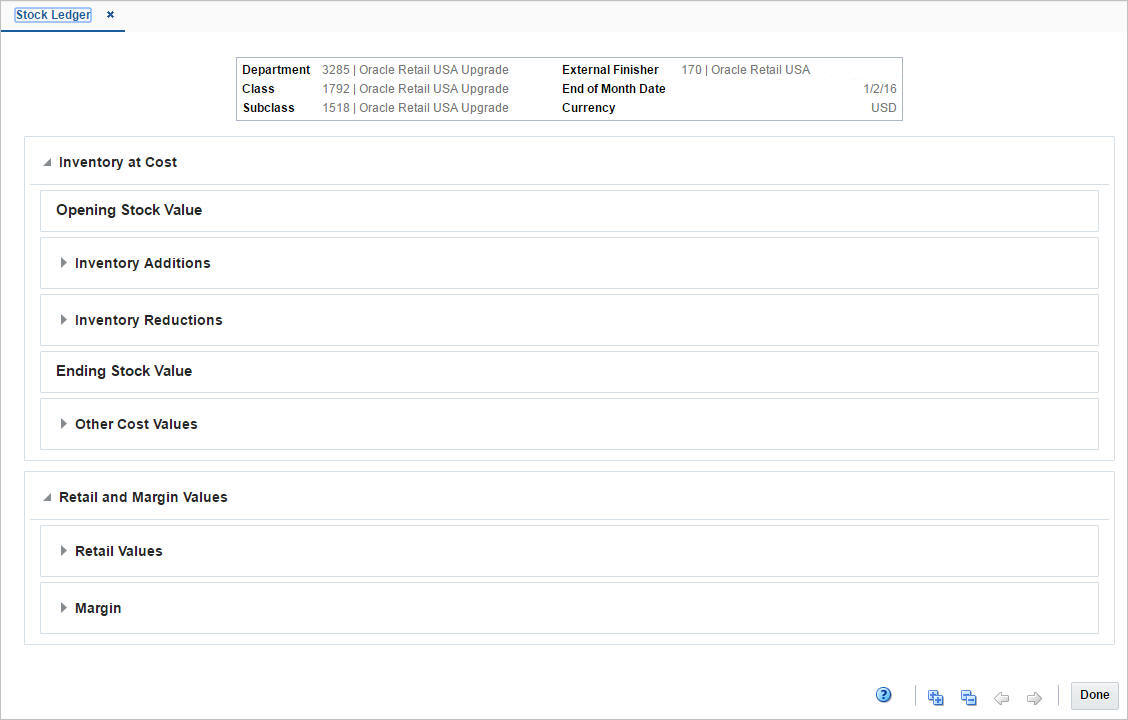This screenshot has height=720, width=1128.
Task: Click the End of Month Date value 1/2/16
Action: pos(881,88)
